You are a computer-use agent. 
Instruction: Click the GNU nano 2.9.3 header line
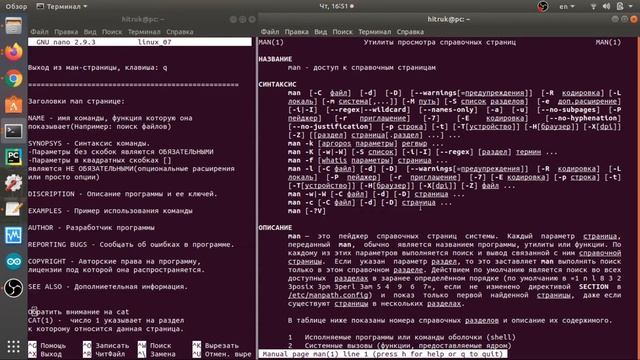140,42
